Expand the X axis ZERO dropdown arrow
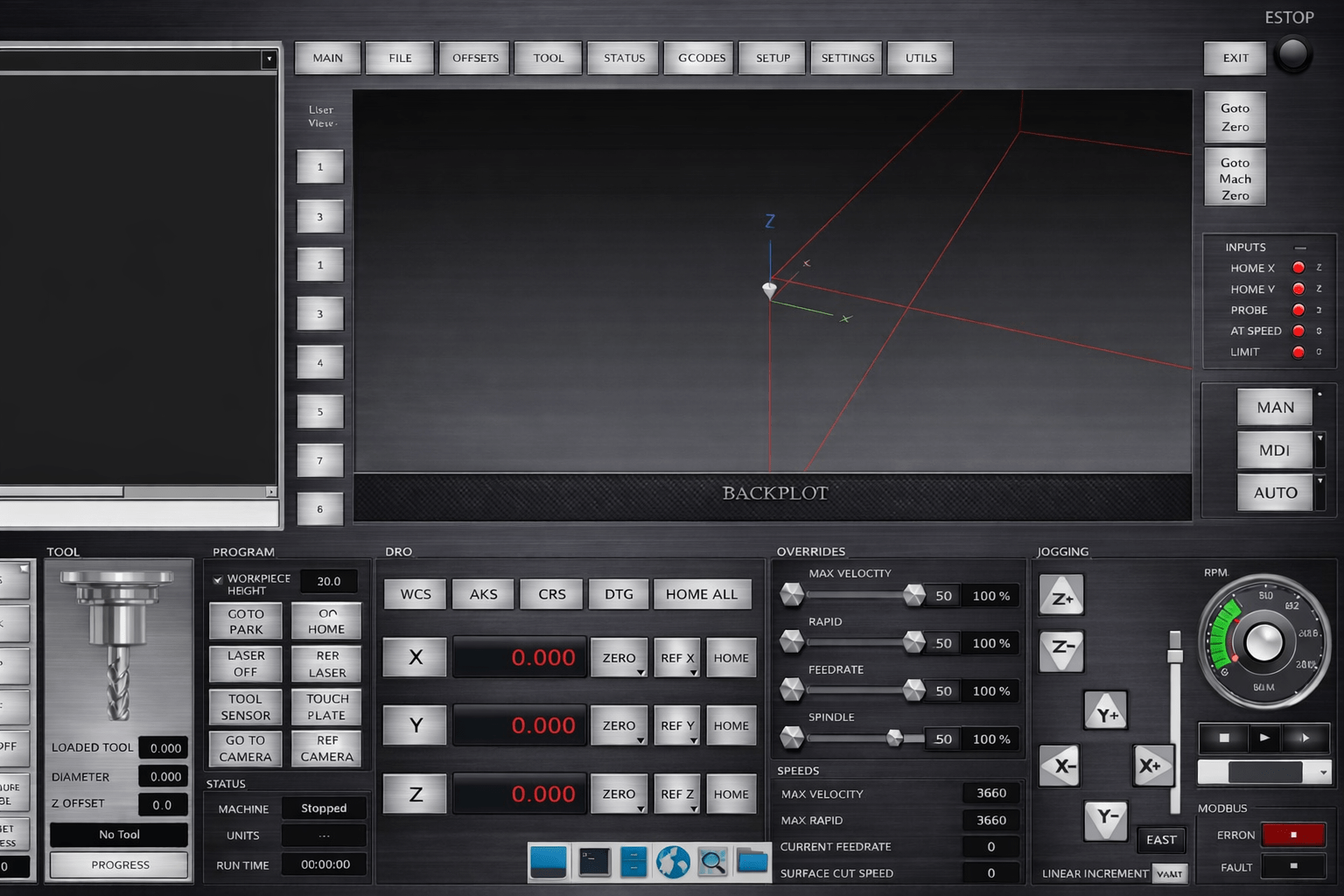The image size is (1344, 896). (640, 672)
